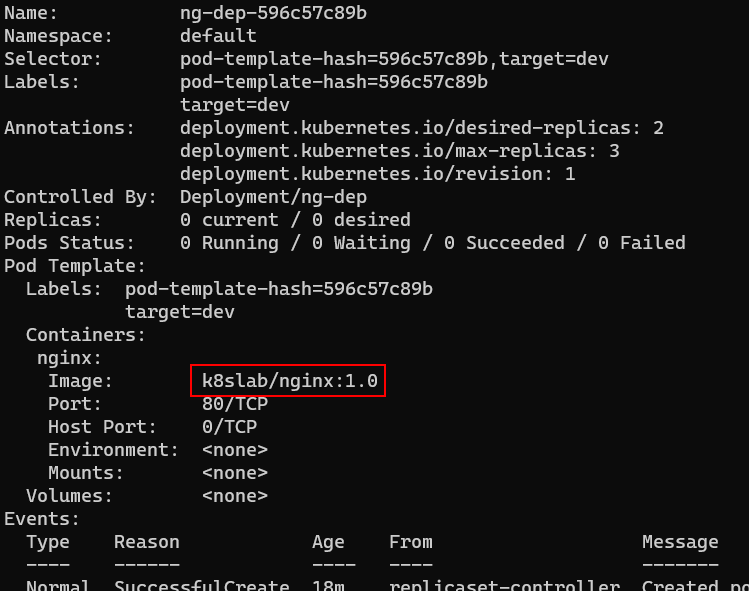The width and height of the screenshot is (749, 591).
Task: Click the Host Port value 0/TCP
Action: click(x=229, y=427)
